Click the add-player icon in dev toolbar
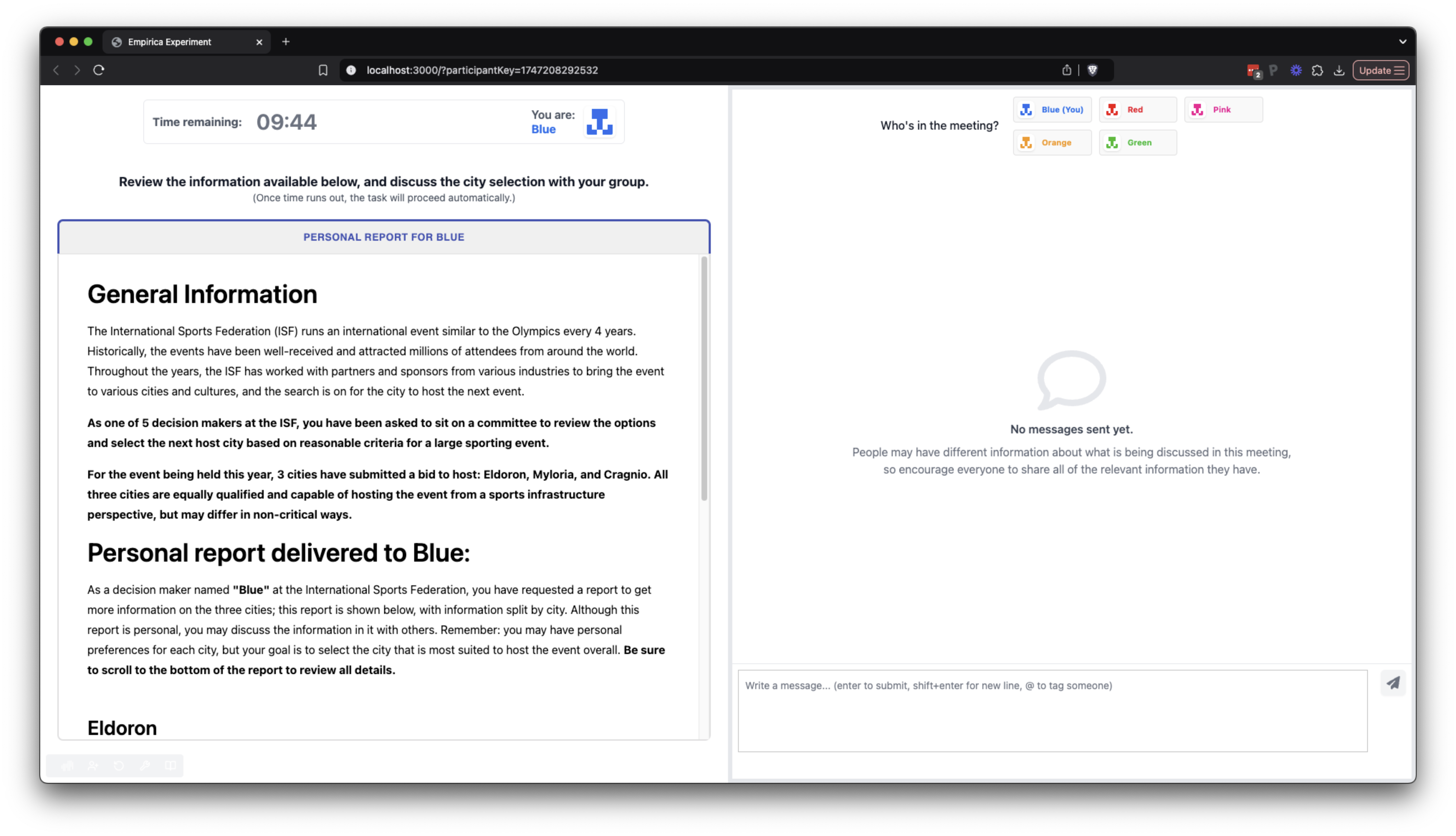The image size is (1456, 836). click(93, 765)
